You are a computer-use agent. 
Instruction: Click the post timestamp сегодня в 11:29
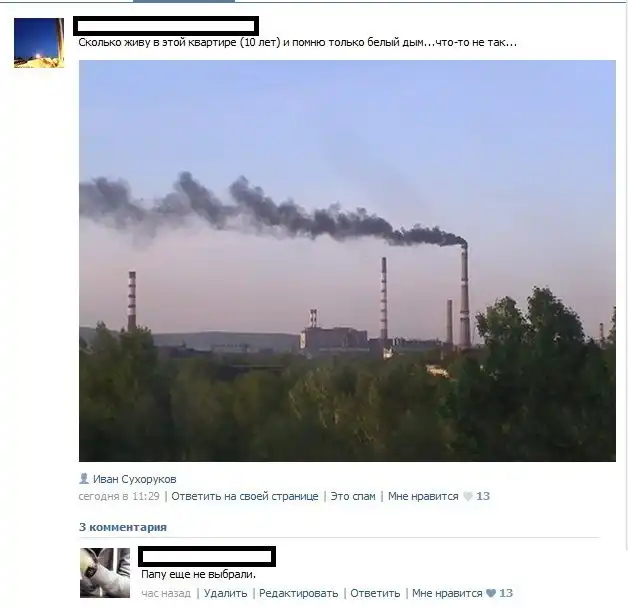point(119,496)
